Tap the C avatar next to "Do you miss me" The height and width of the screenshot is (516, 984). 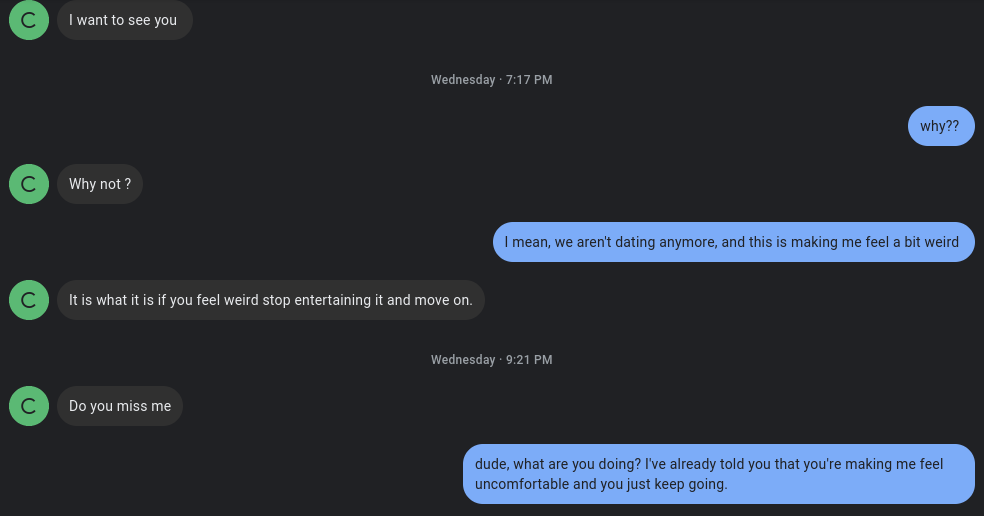[x=29, y=406]
